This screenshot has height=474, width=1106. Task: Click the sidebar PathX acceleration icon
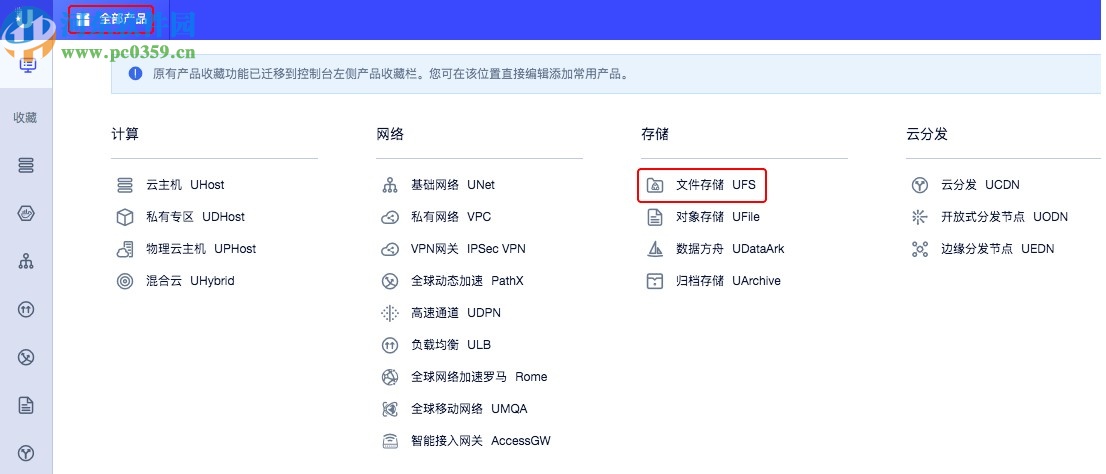26,358
